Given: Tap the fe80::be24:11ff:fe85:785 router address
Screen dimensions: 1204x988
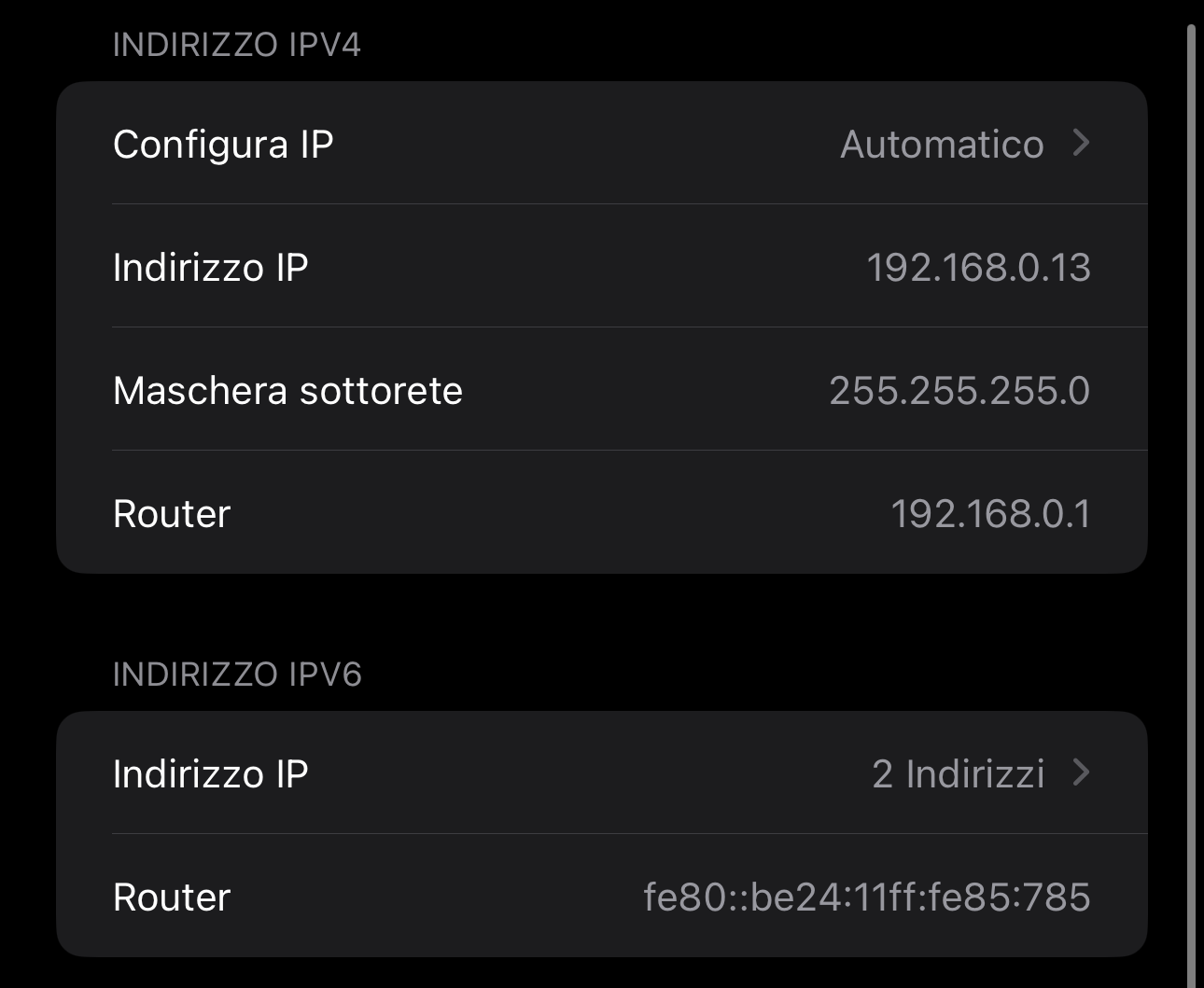Looking at the screenshot, I should click(867, 898).
